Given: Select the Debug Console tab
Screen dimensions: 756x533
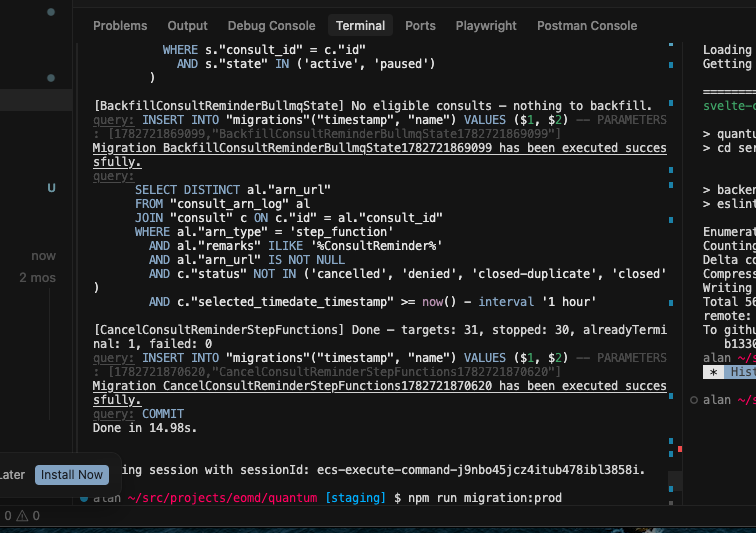Looking at the screenshot, I should [x=271, y=26].
